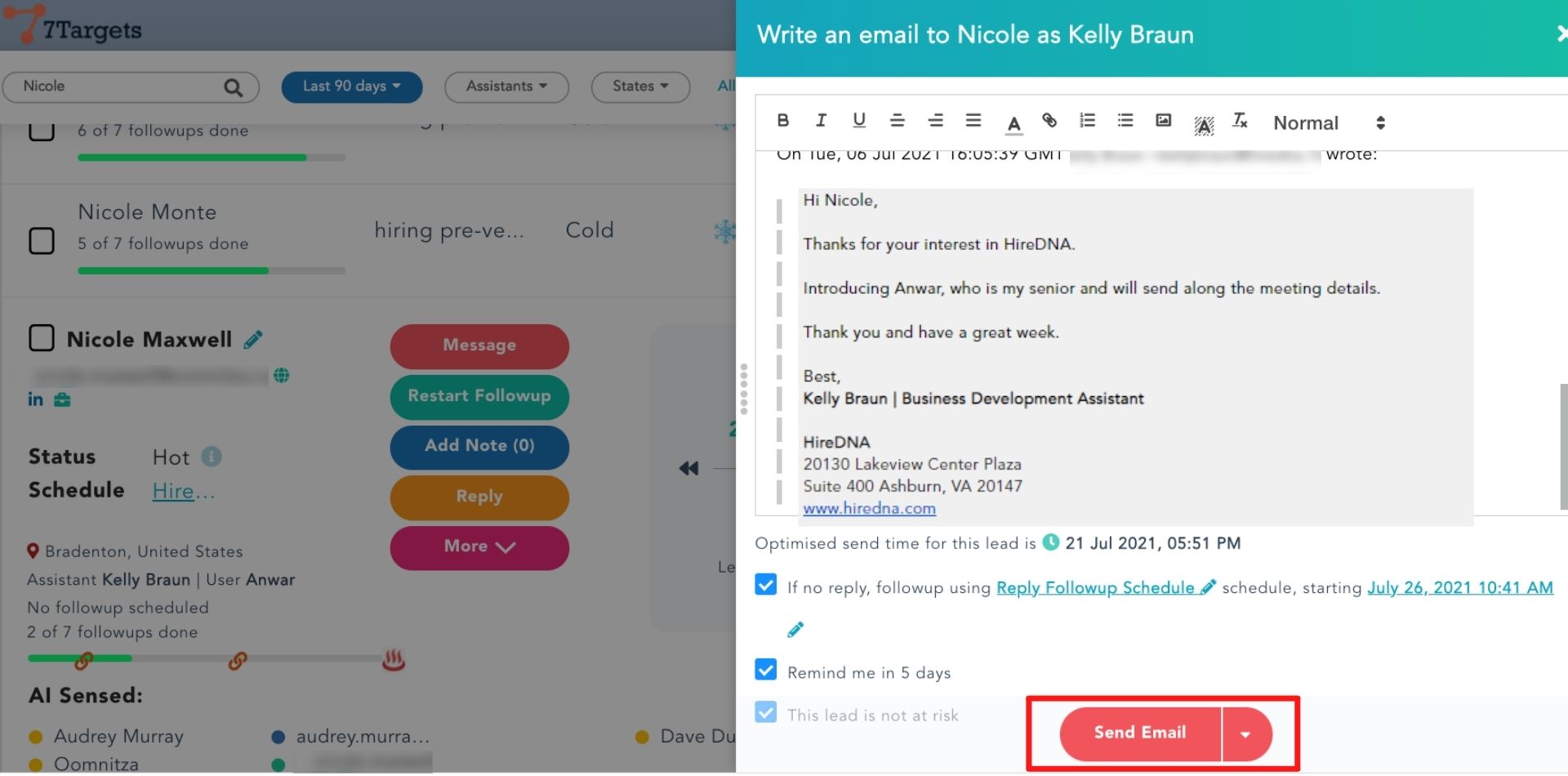Expand the States filter menu
Image resolution: width=1568 pixels, height=776 pixels.
click(x=640, y=87)
